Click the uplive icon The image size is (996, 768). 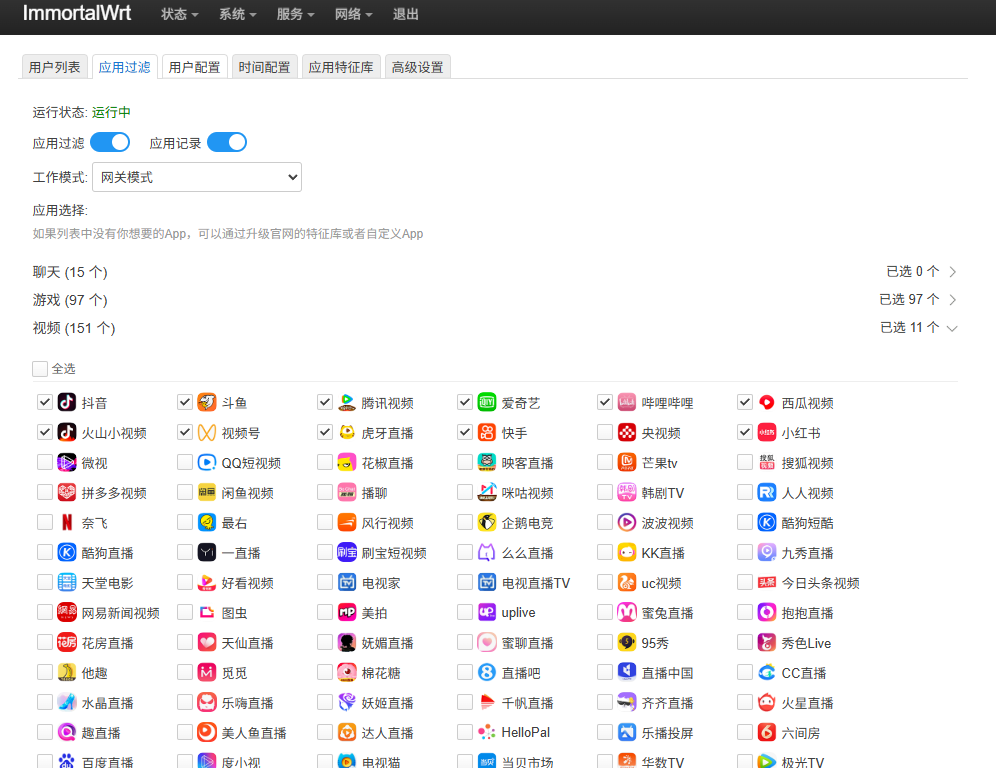(487, 612)
